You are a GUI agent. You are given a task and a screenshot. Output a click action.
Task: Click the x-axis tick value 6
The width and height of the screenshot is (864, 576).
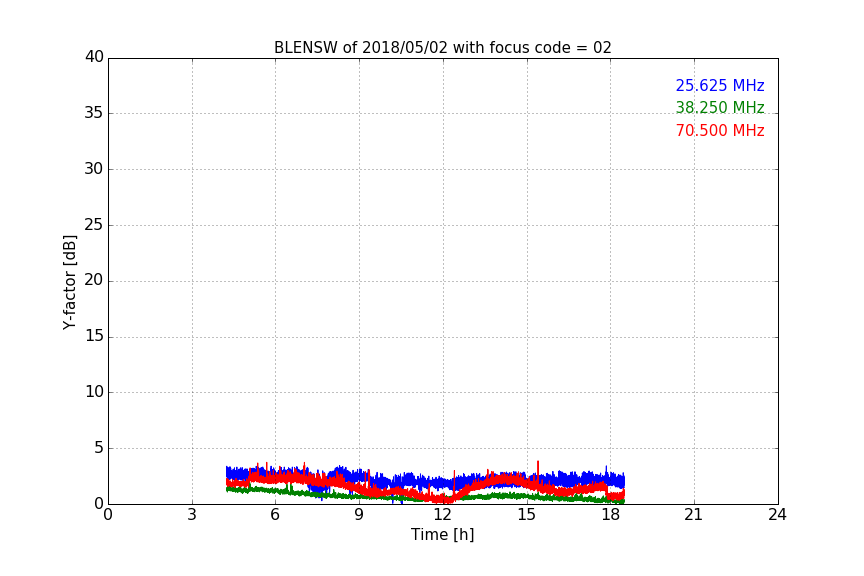pyautogui.click(x=275, y=515)
